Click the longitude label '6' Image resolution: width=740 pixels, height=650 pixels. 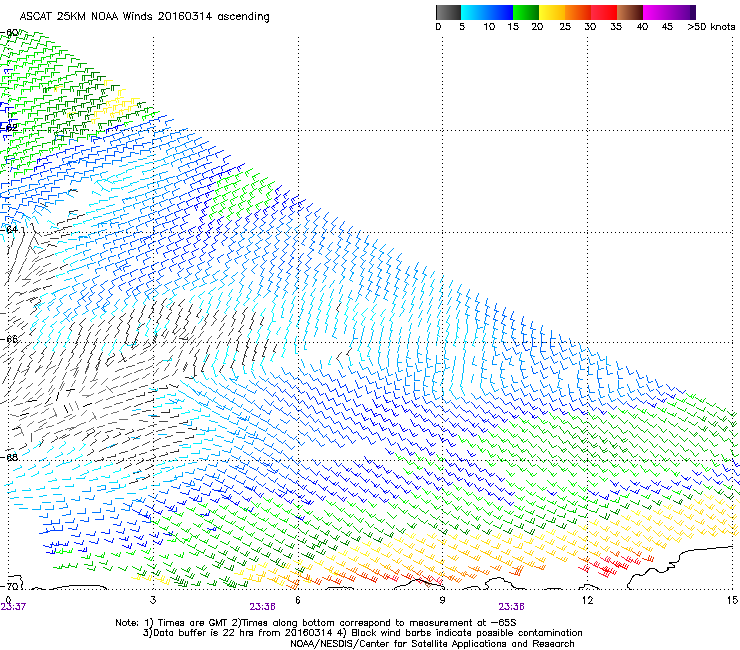(298, 600)
